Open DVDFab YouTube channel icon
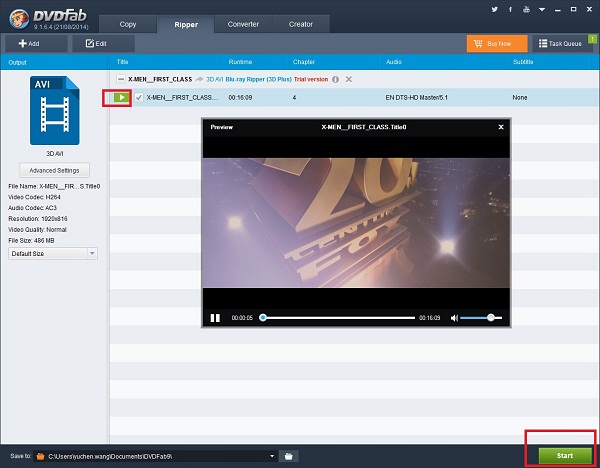The image size is (600, 468). tap(527, 9)
